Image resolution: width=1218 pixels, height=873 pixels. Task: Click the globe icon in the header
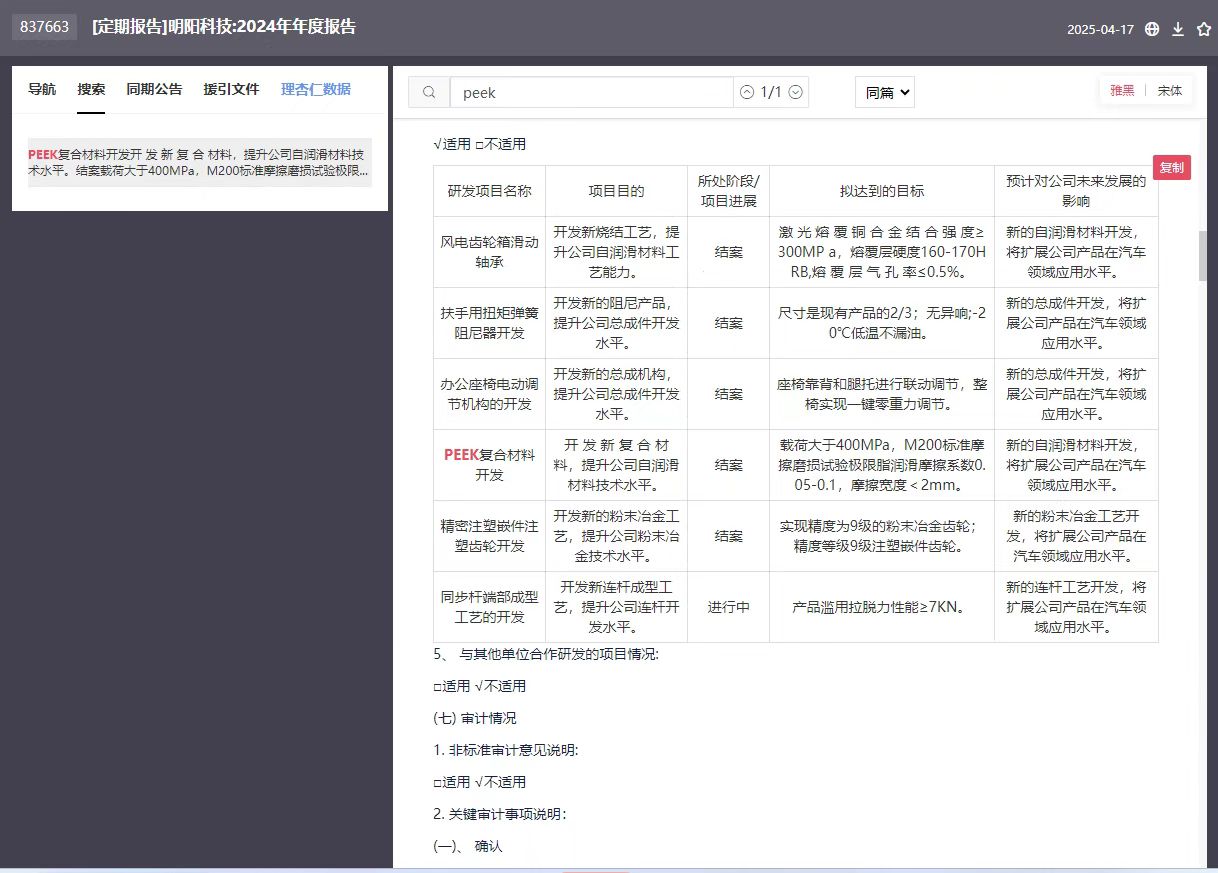point(1152,29)
